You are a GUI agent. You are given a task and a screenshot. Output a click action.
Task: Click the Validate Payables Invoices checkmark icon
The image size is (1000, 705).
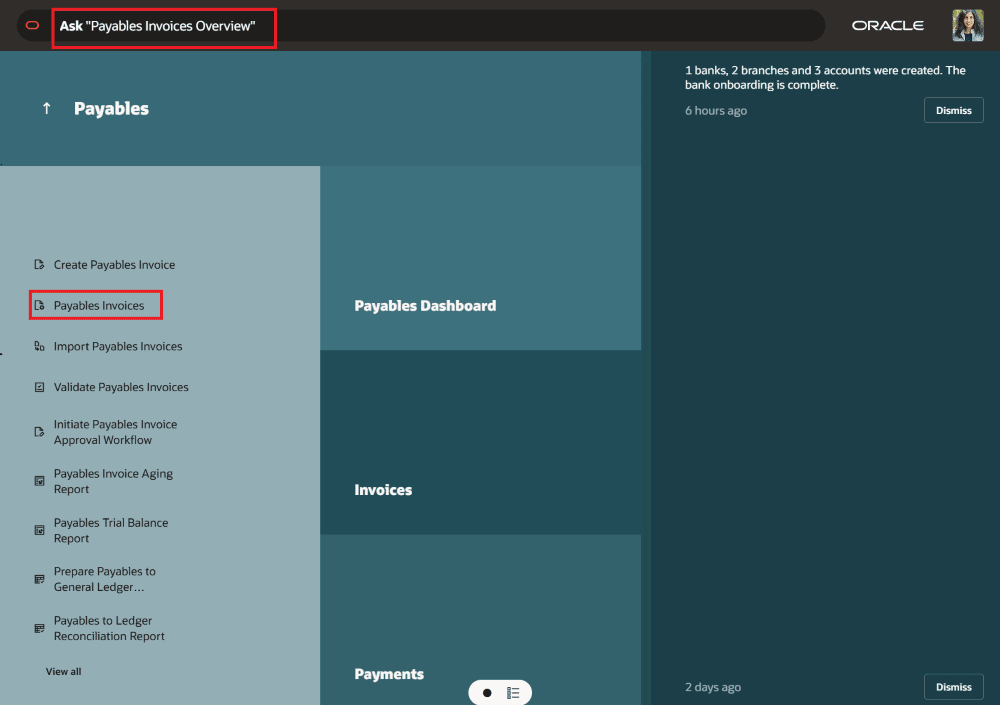(x=37, y=387)
